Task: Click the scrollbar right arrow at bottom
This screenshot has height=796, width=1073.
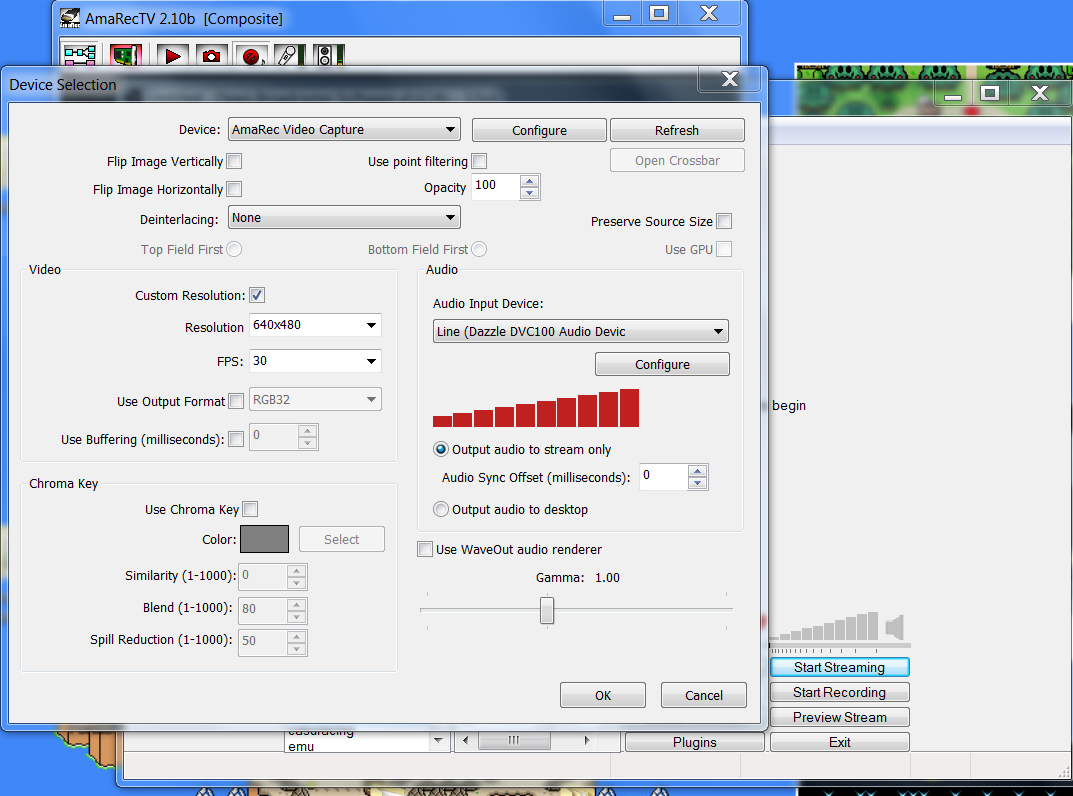Action: (586, 740)
